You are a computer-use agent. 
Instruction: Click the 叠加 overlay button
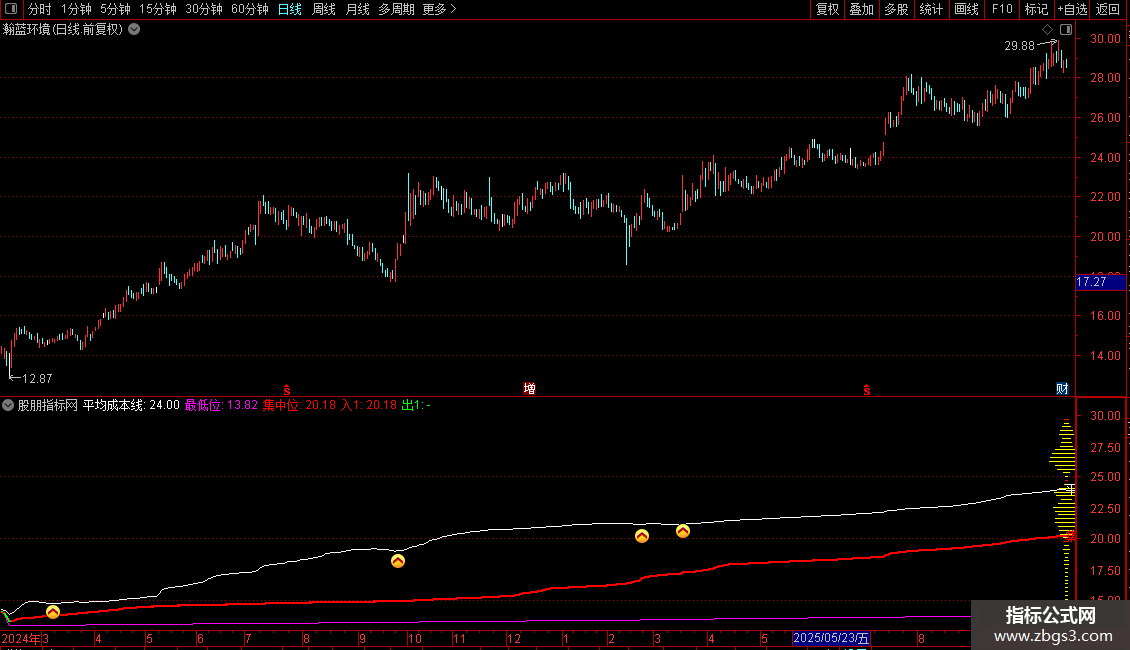(x=861, y=9)
